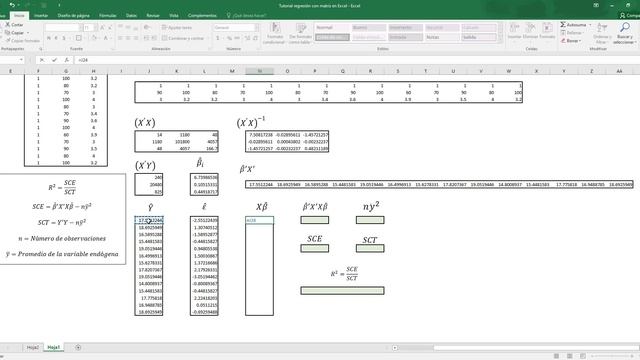Image resolution: width=640 pixels, height=360 pixels.
Task: Cut selection with the Cortar scissors
Action: tap(7, 24)
